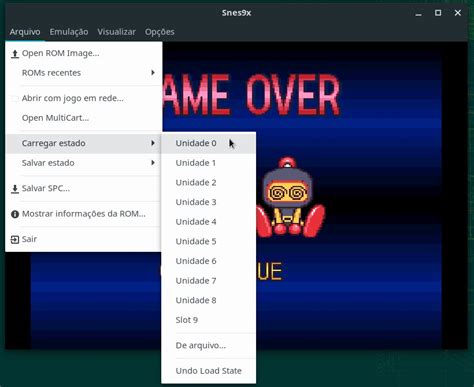Viewport: 474px width, 387px height.
Task: Choose Open ROM Image entry
Action: (84, 53)
